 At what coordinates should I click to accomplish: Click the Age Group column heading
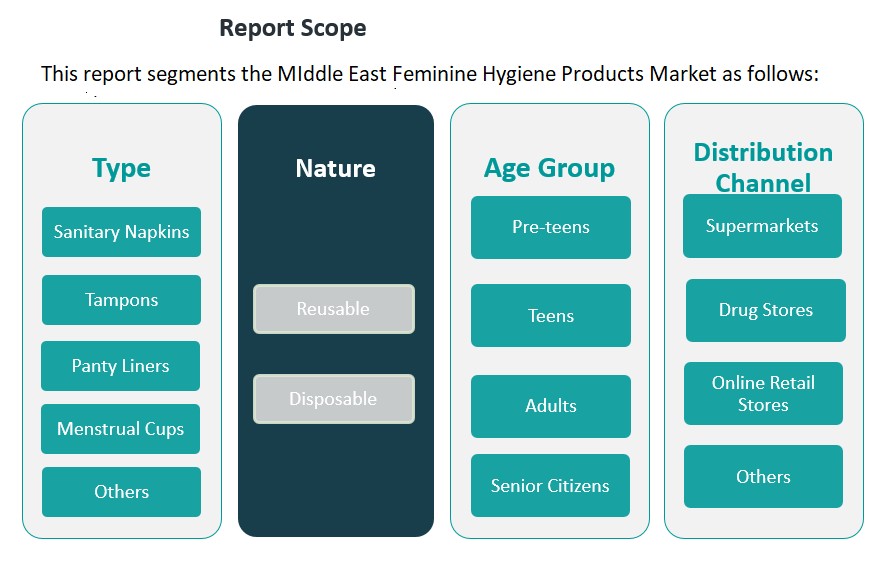tap(549, 168)
